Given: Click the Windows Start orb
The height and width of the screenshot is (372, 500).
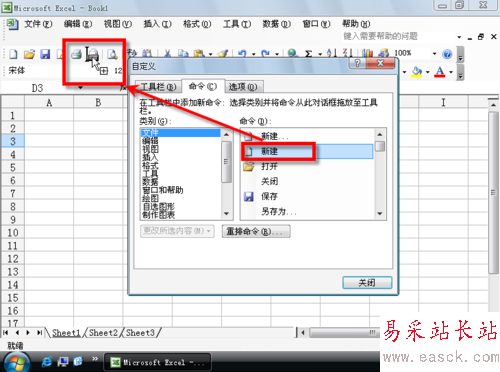Looking at the screenshot, I should tap(16, 363).
